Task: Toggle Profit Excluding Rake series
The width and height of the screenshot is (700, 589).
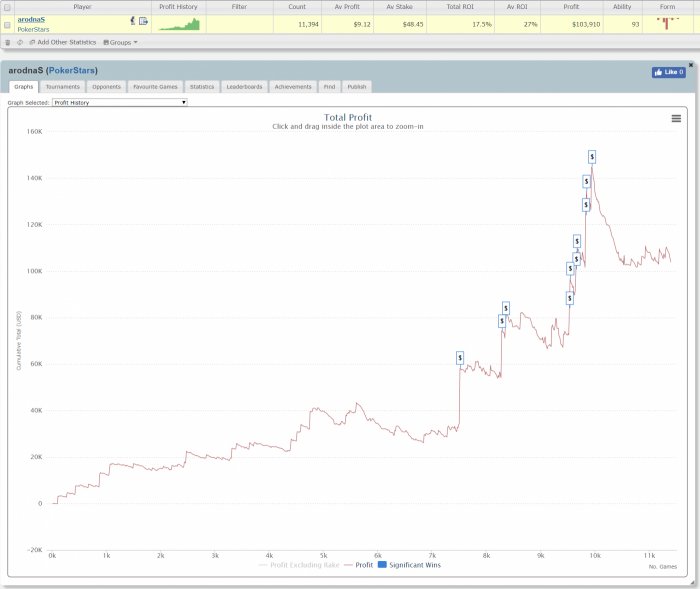Action: (297, 565)
